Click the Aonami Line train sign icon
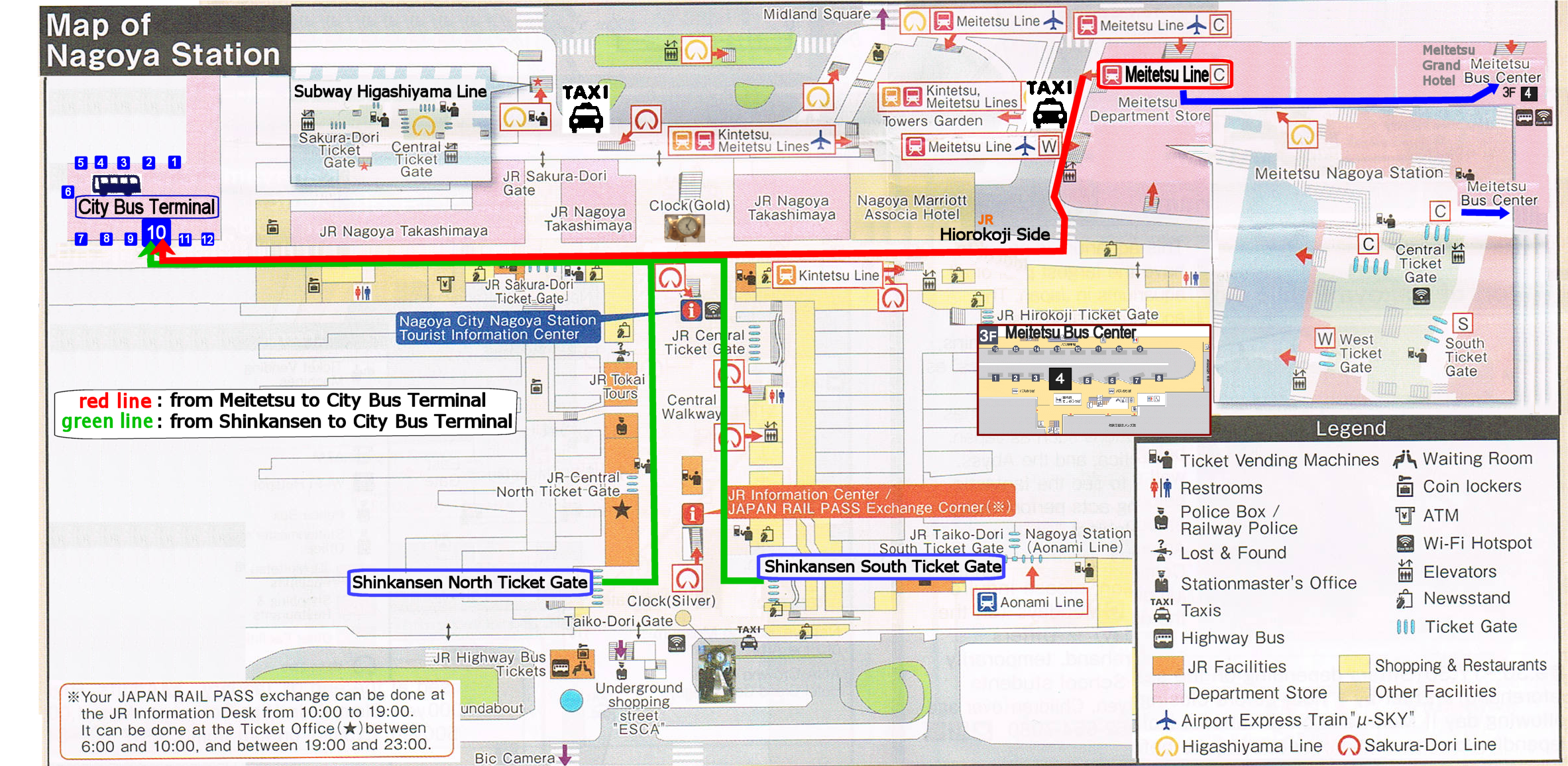 987,602
